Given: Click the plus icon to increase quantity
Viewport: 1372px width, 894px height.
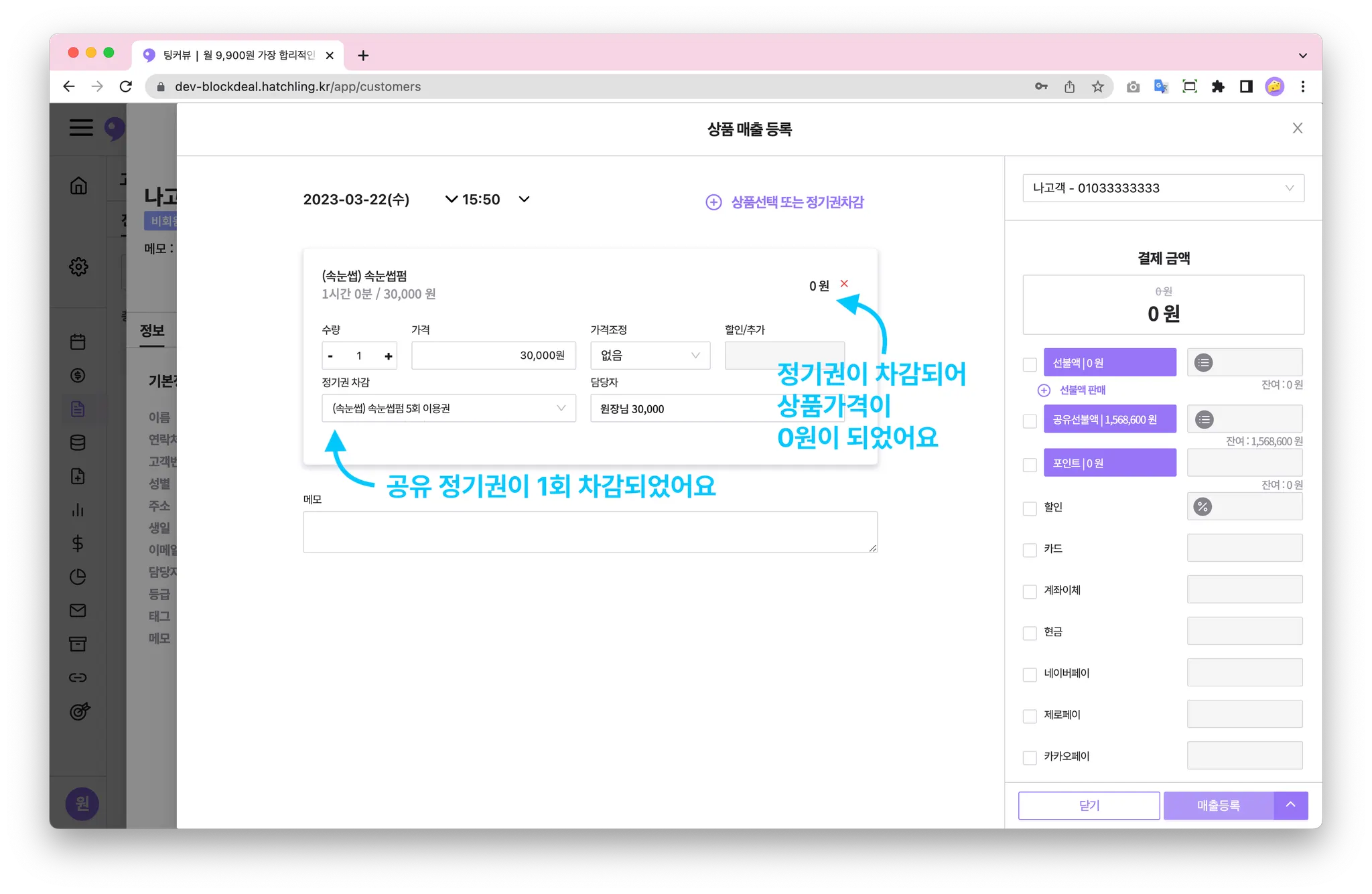Looking at the screenshot, I should coord(388,356).
